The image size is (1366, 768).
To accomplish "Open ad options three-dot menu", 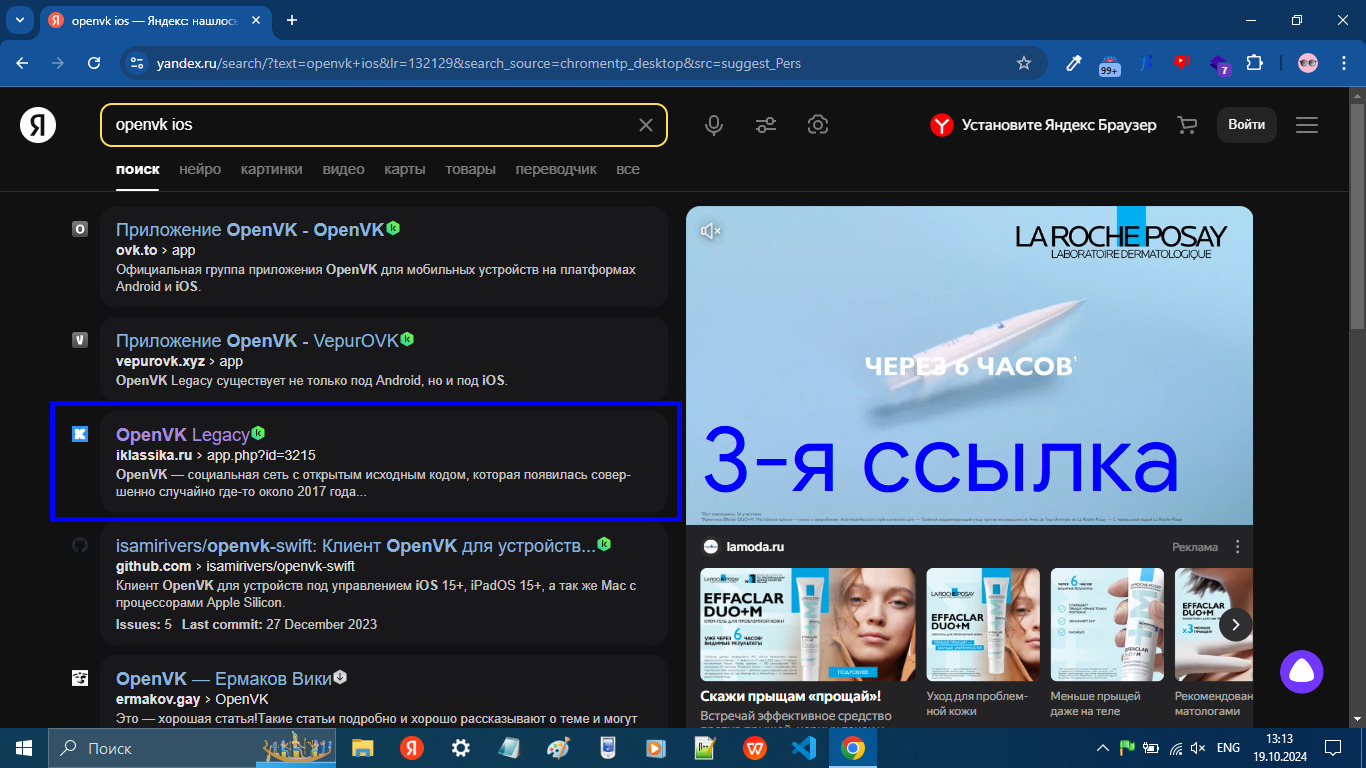I will coord(1238,547).
